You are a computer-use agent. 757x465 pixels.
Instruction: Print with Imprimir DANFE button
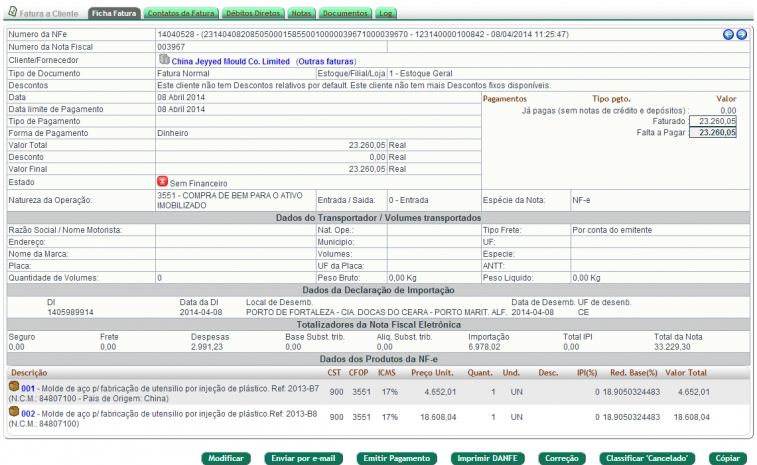pos(488,458)
